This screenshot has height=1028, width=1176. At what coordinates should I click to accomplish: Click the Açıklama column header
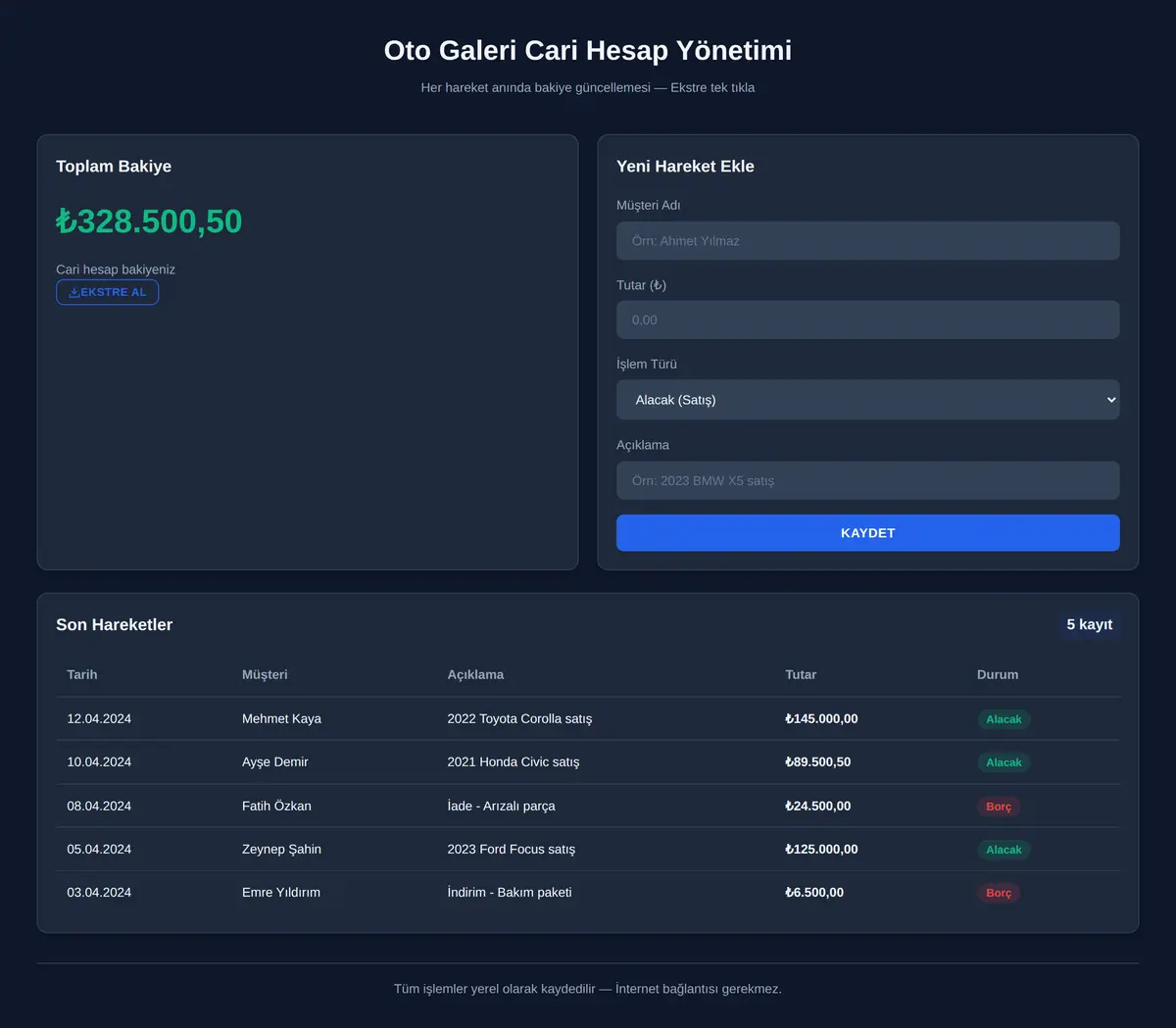click(475, 674)
